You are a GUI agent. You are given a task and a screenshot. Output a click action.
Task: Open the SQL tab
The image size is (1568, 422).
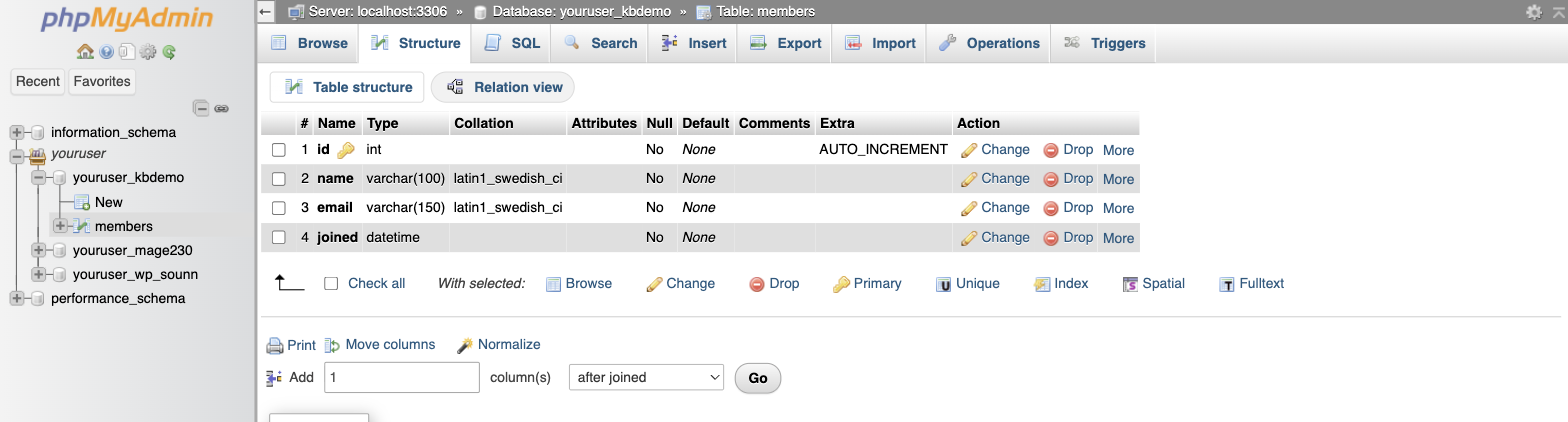click(x=512, y=43)
